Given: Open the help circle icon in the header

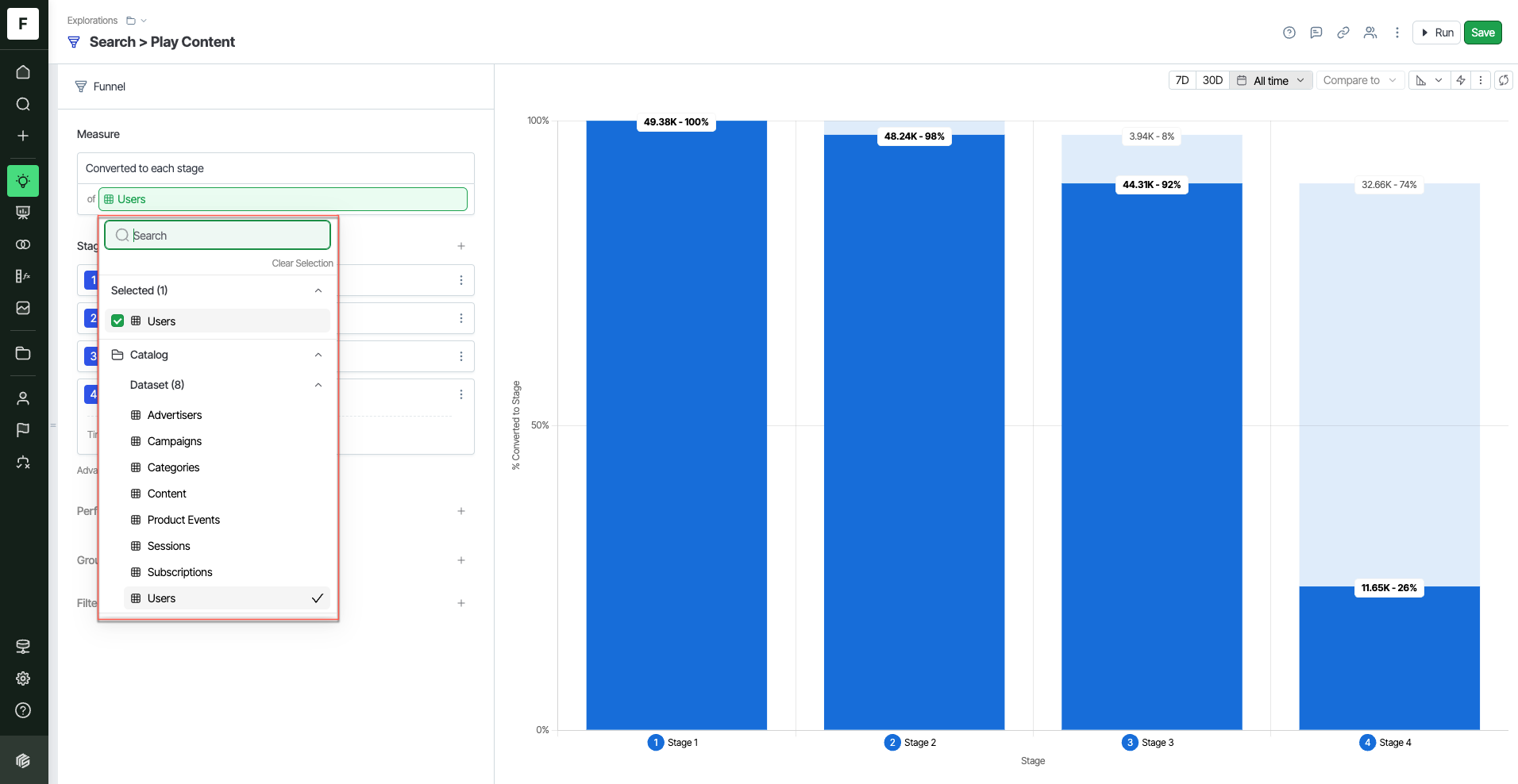Looking at the screenshot, I should [x=1289, y=33].
